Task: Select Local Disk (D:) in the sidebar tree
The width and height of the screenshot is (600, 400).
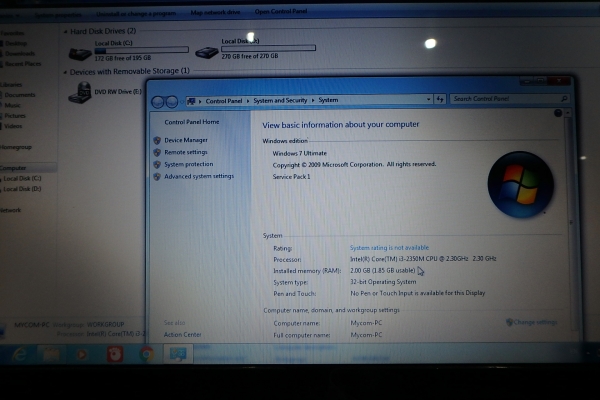Action: [x=22, y=189]
